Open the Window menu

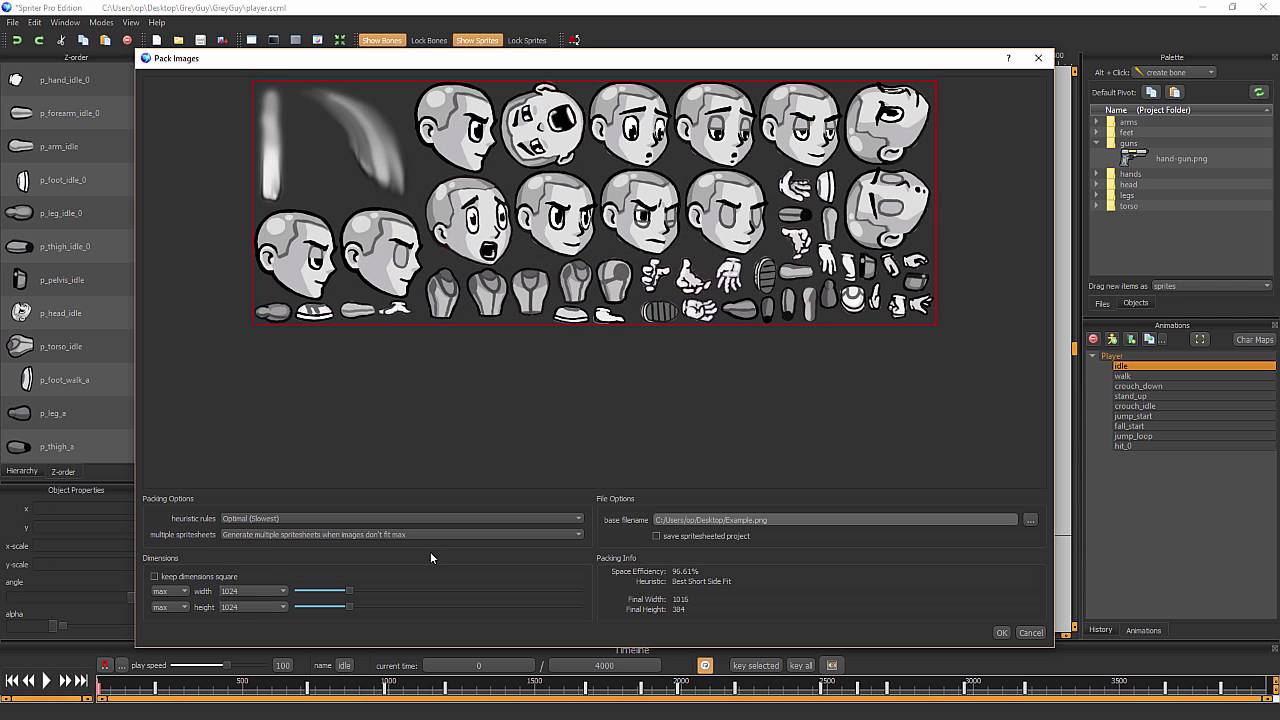[65, 22]
